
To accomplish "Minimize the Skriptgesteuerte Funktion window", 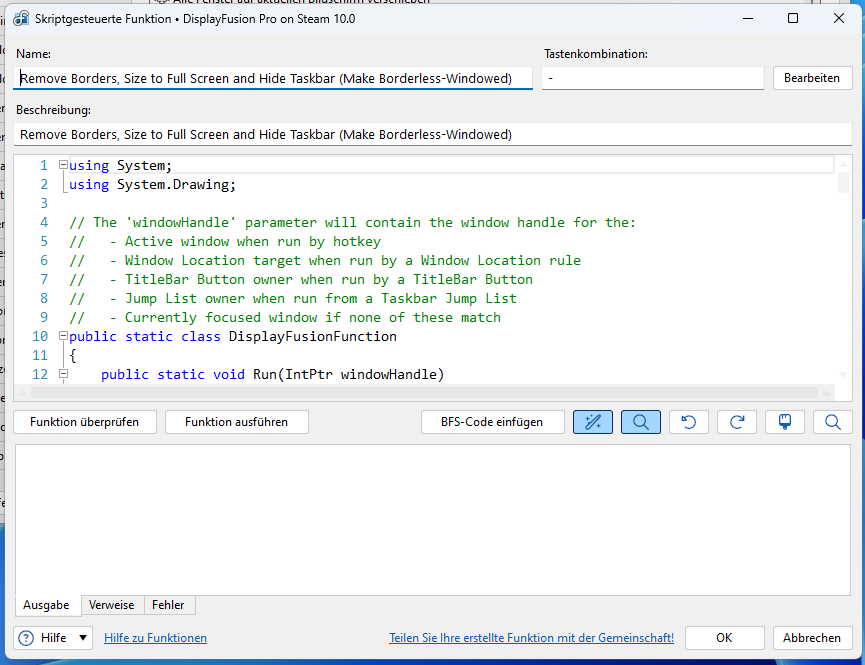I will click(x=748, y=18).
